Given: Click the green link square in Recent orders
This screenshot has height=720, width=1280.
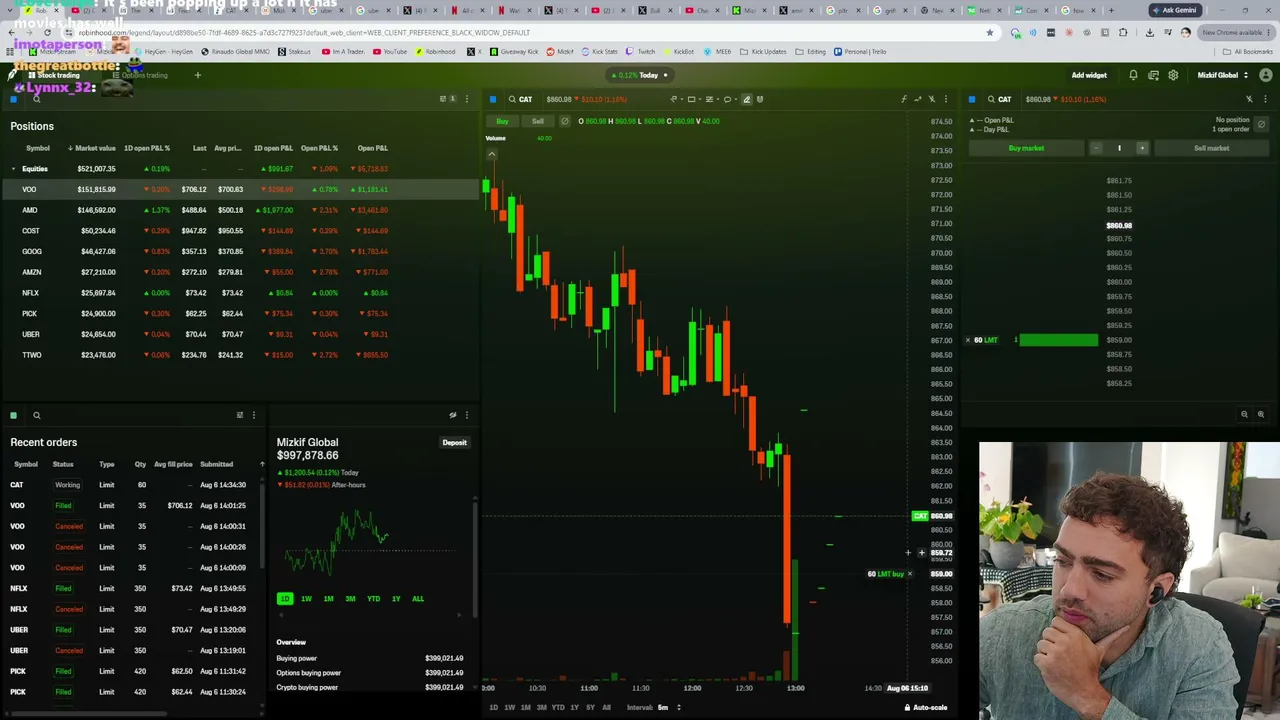Looking at the screenshot, I should [13, 415].
